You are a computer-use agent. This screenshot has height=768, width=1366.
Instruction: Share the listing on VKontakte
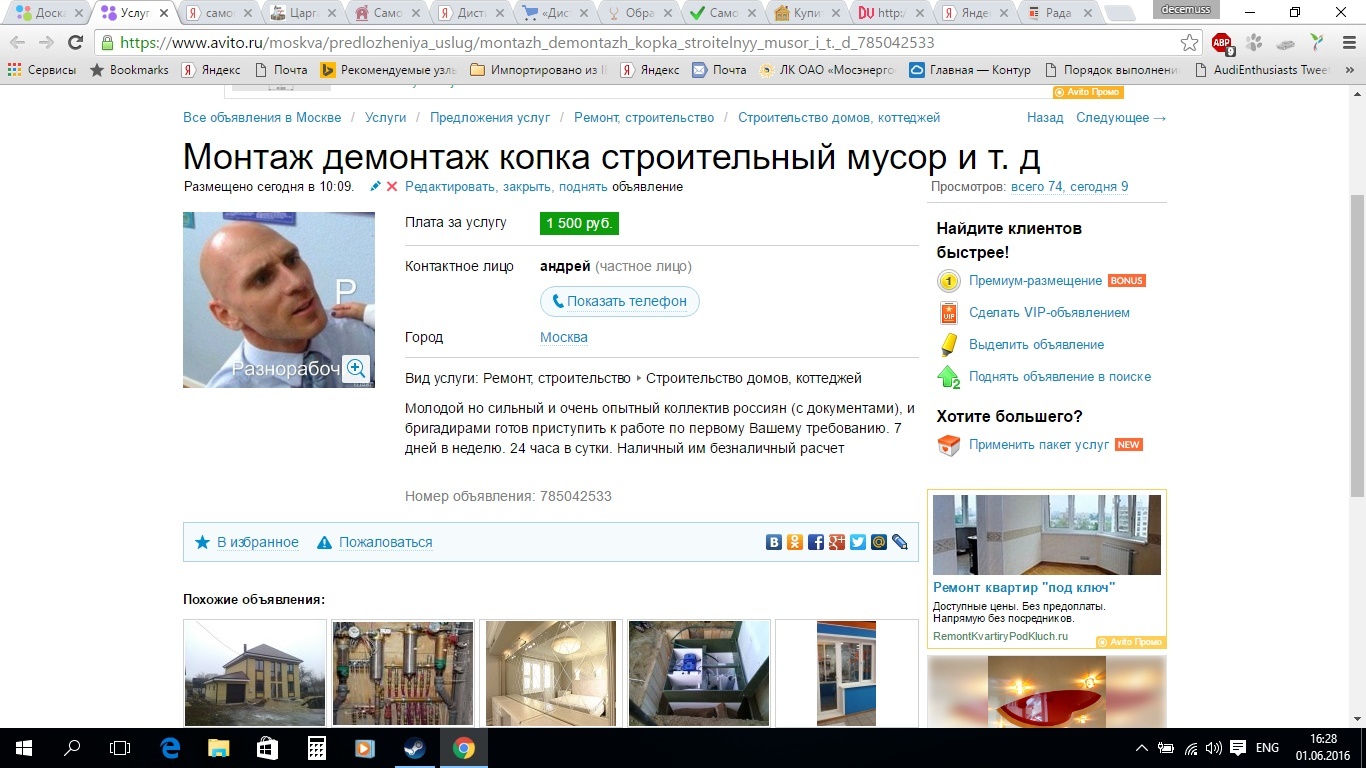coord(774,542)
